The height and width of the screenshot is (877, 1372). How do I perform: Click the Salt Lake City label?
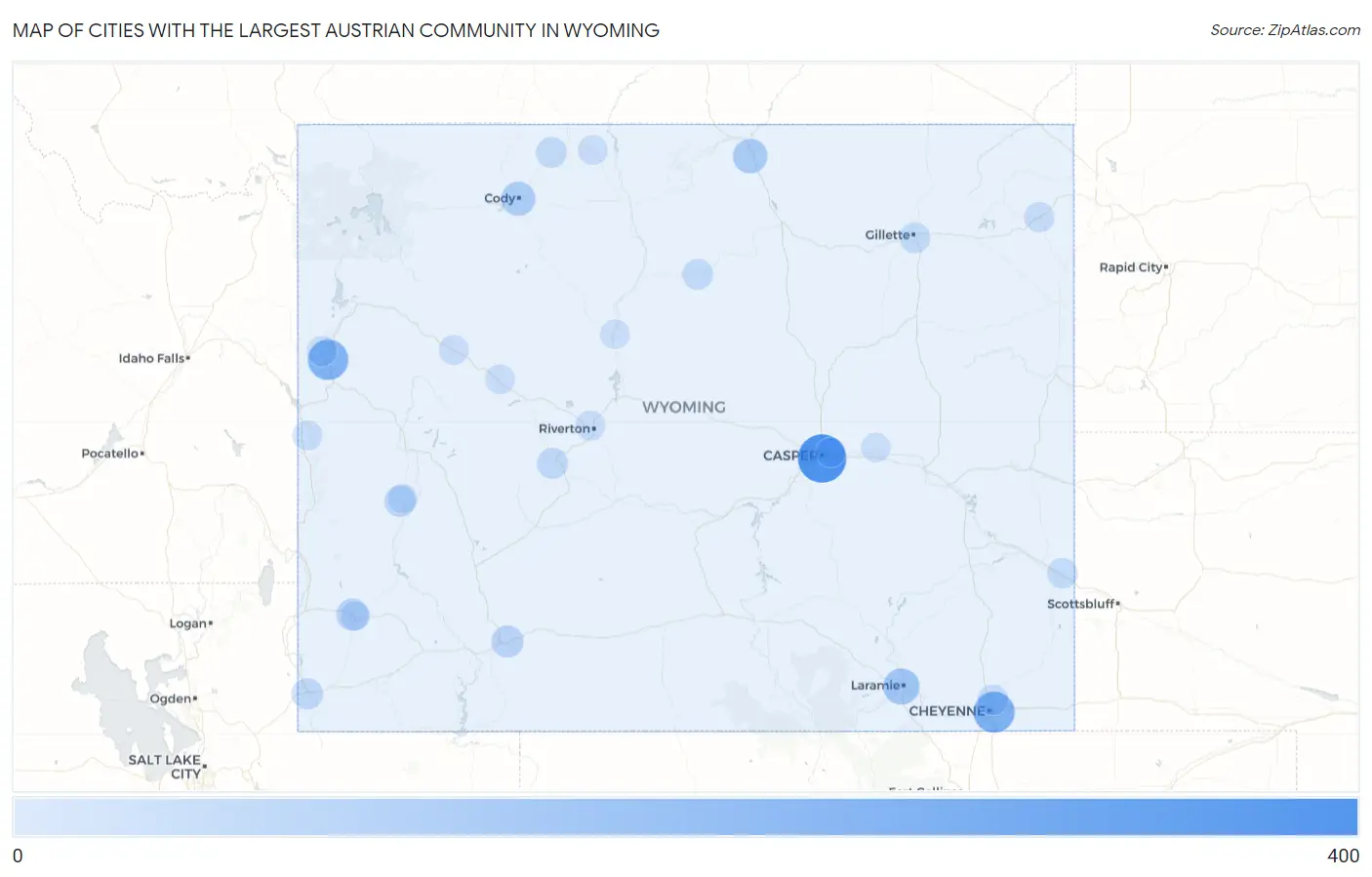click(x=165, y=767)
